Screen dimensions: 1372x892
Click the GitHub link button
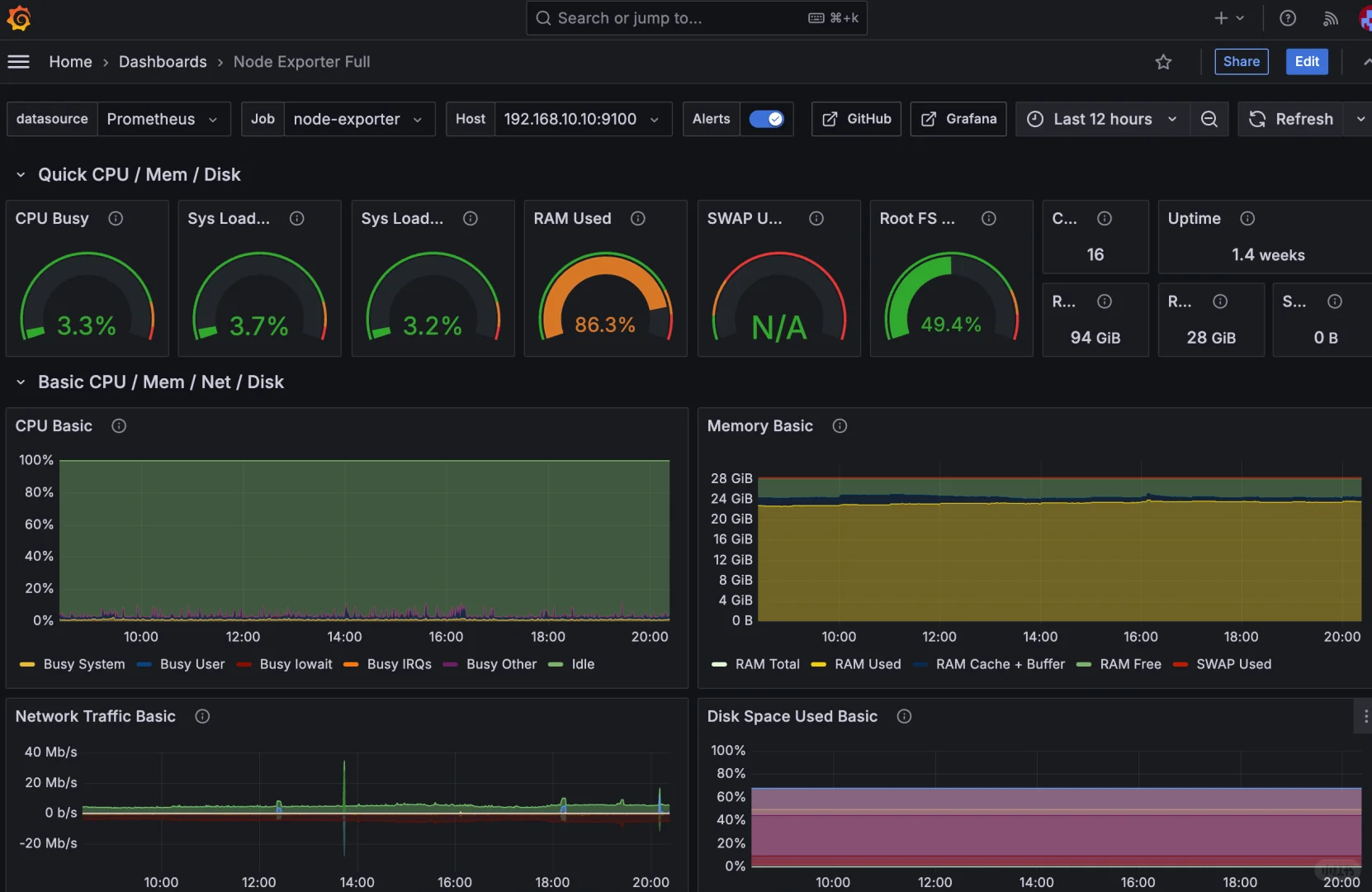pos(857,119)
